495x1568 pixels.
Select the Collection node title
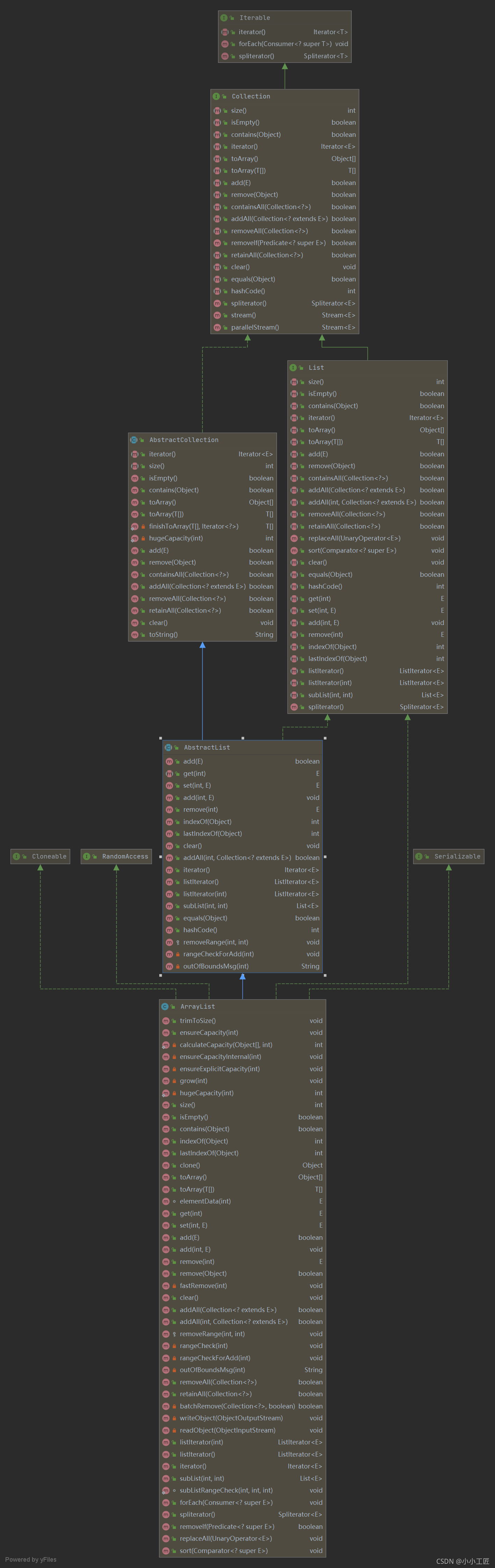tap(251, 96)
